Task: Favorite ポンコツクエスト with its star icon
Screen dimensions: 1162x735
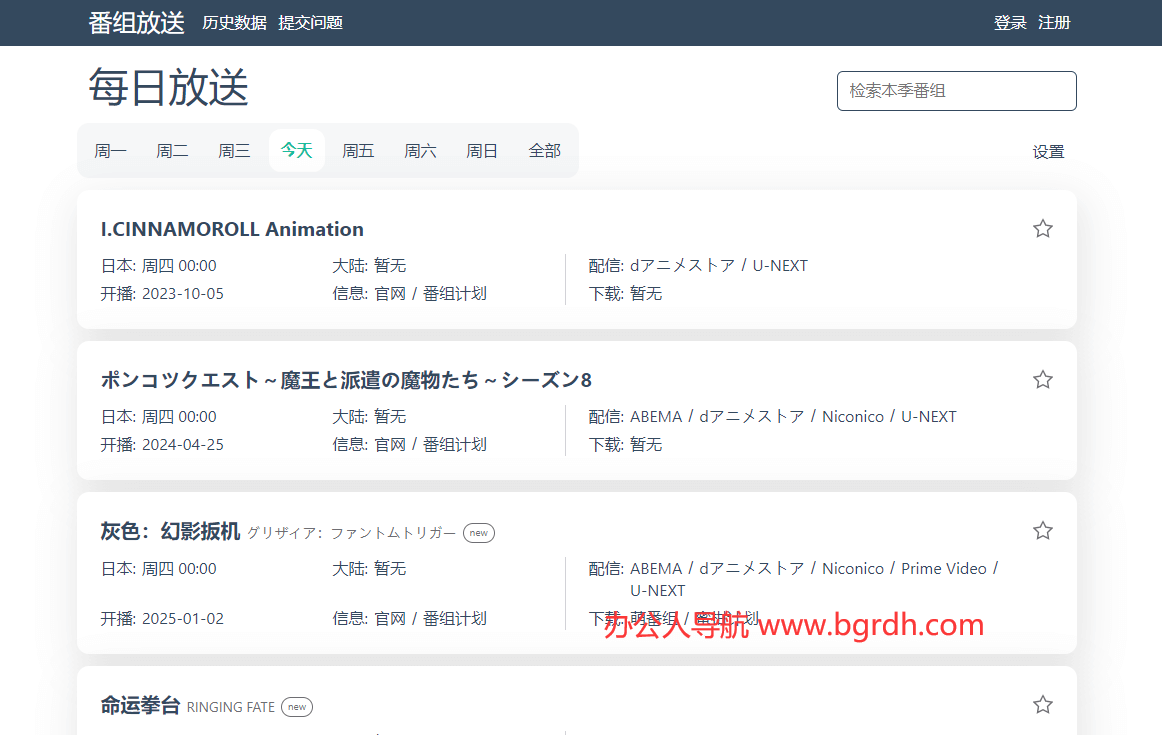Action: pyautogui.click(x=1042, y=380)
